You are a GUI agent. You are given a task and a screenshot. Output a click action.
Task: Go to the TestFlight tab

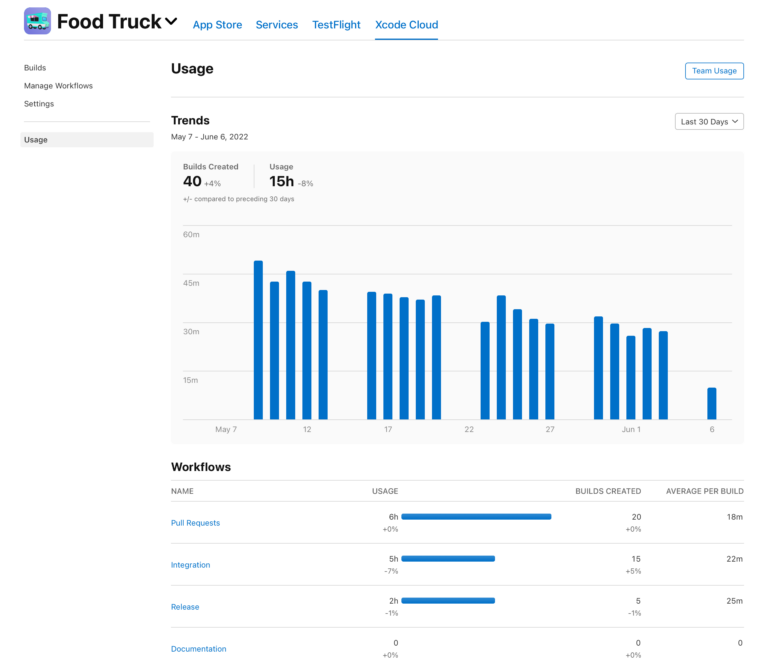(336, 25)
